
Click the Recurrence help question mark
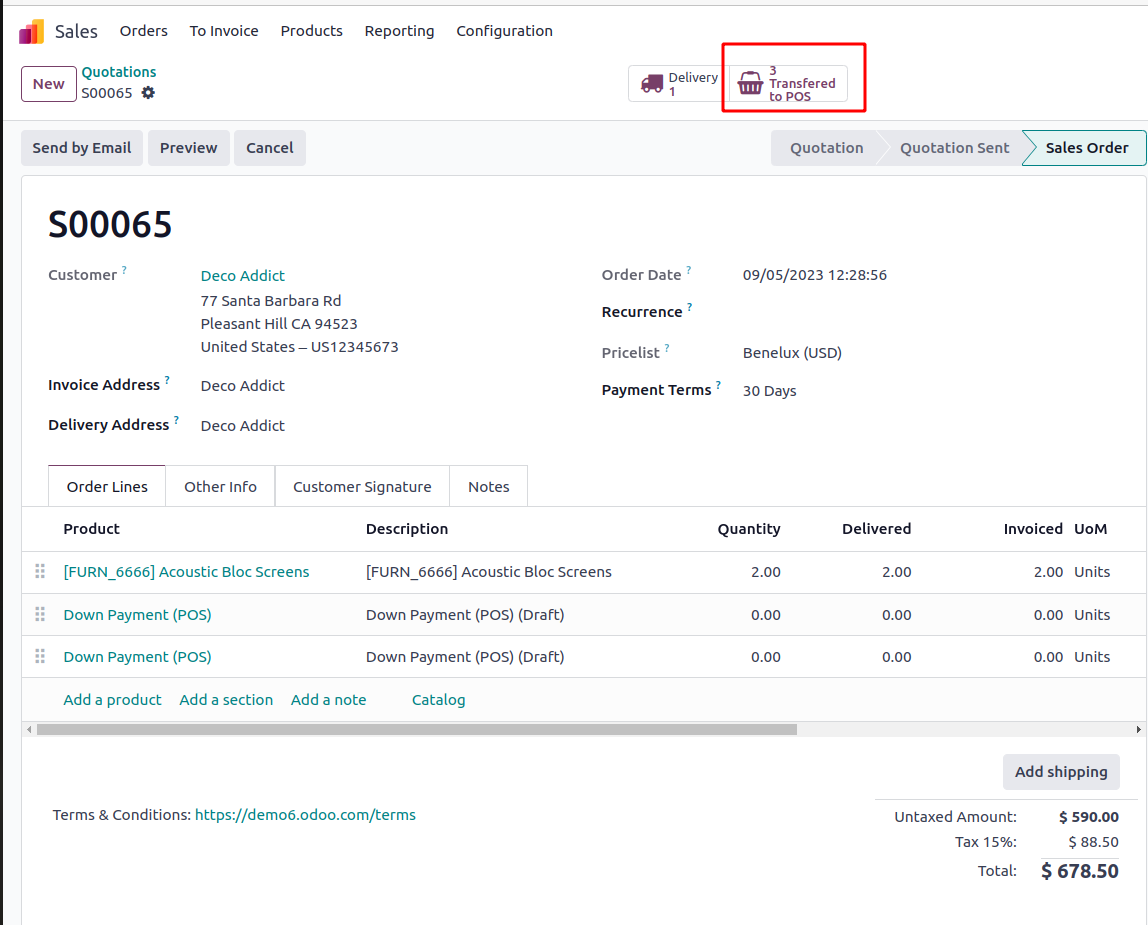689,307
